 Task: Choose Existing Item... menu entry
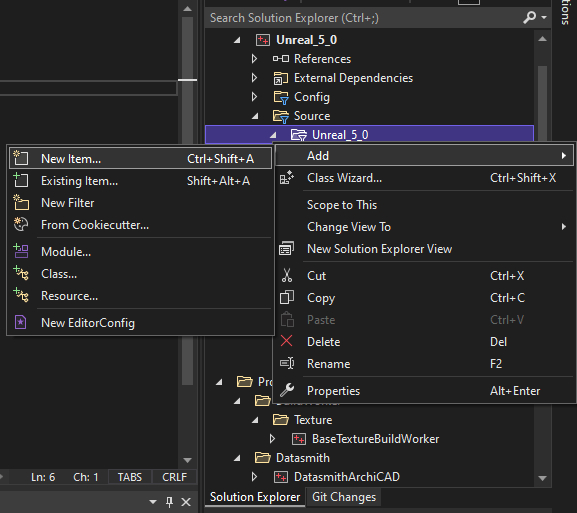click(140, 181)
